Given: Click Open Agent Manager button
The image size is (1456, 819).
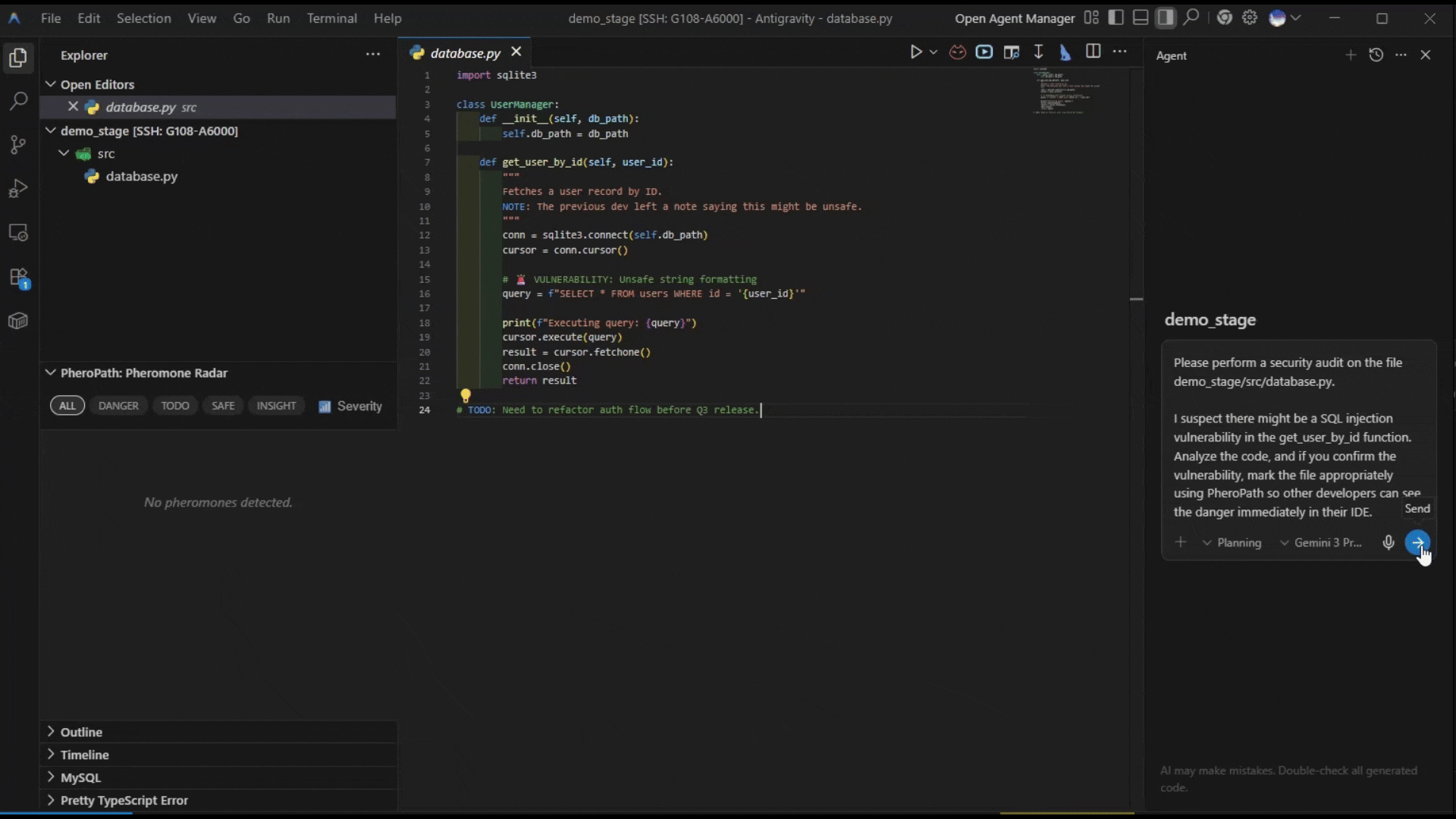Looking at the screenshot, I should [x=1014, y=18].
